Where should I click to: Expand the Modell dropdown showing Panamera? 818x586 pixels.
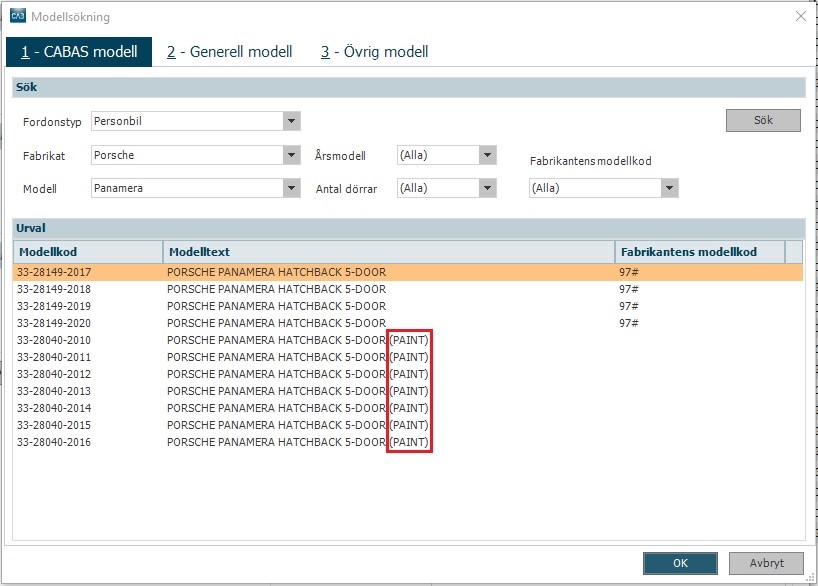(292, 188)
